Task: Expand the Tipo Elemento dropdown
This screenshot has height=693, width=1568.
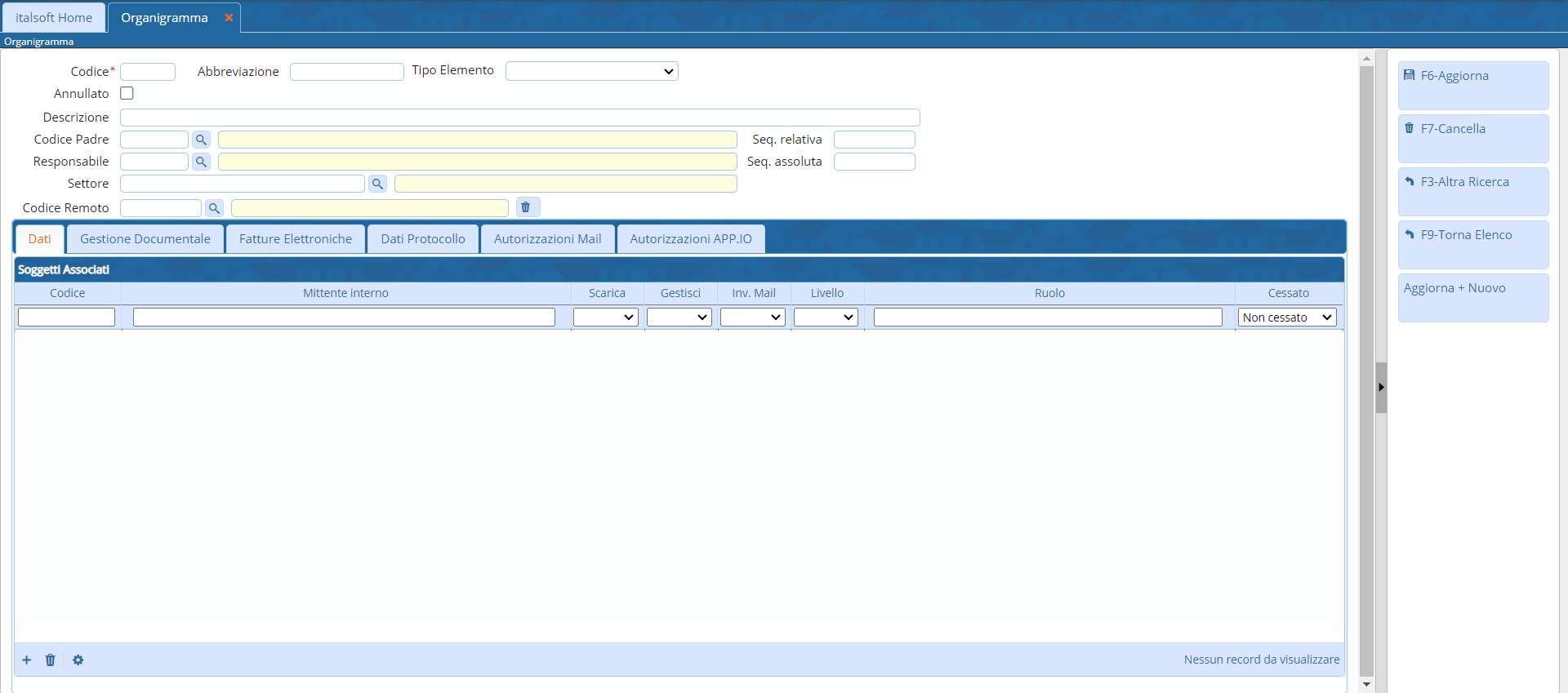Action: click(x=591, y=71)
